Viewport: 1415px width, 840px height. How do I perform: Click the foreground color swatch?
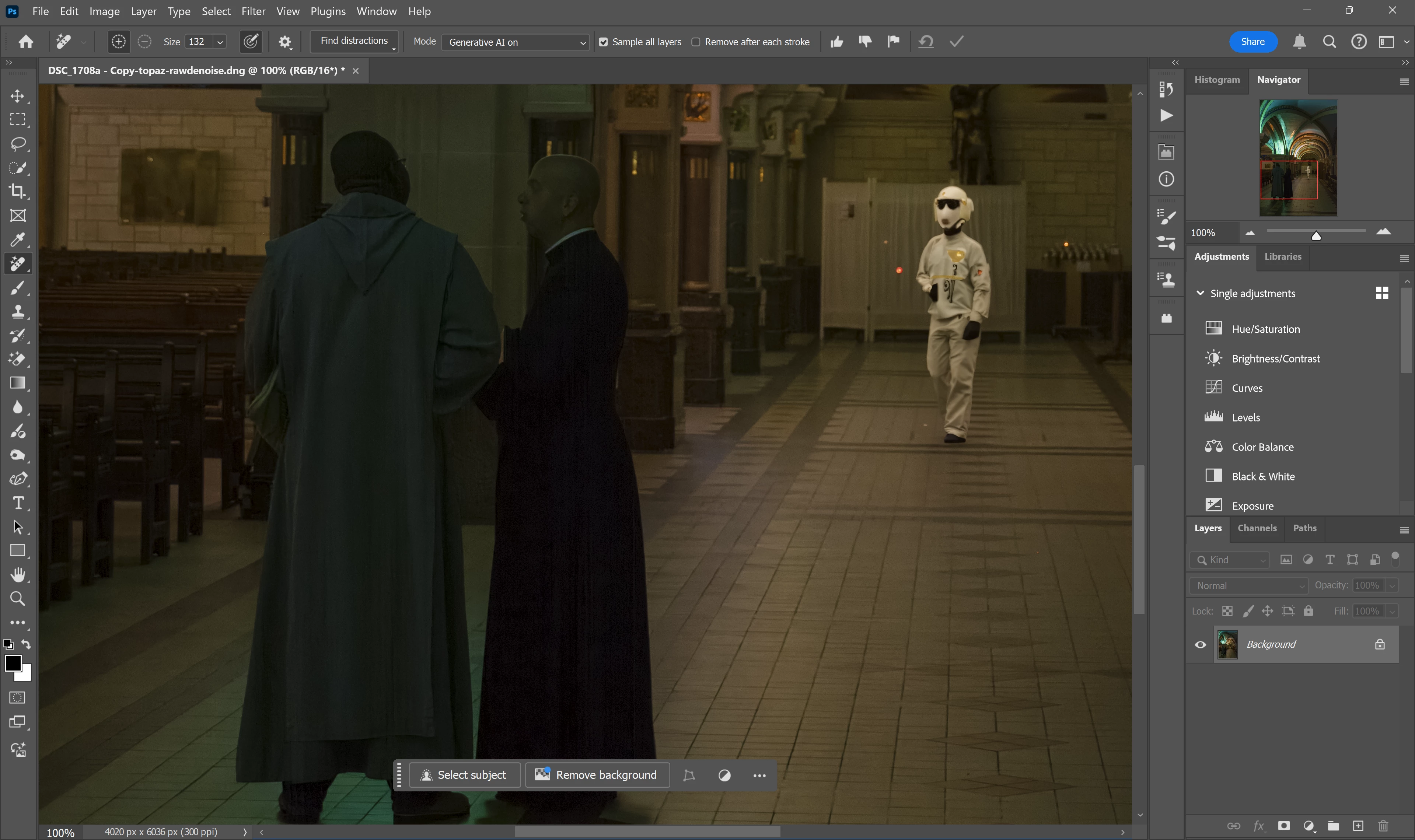click(x=13, y=663)
